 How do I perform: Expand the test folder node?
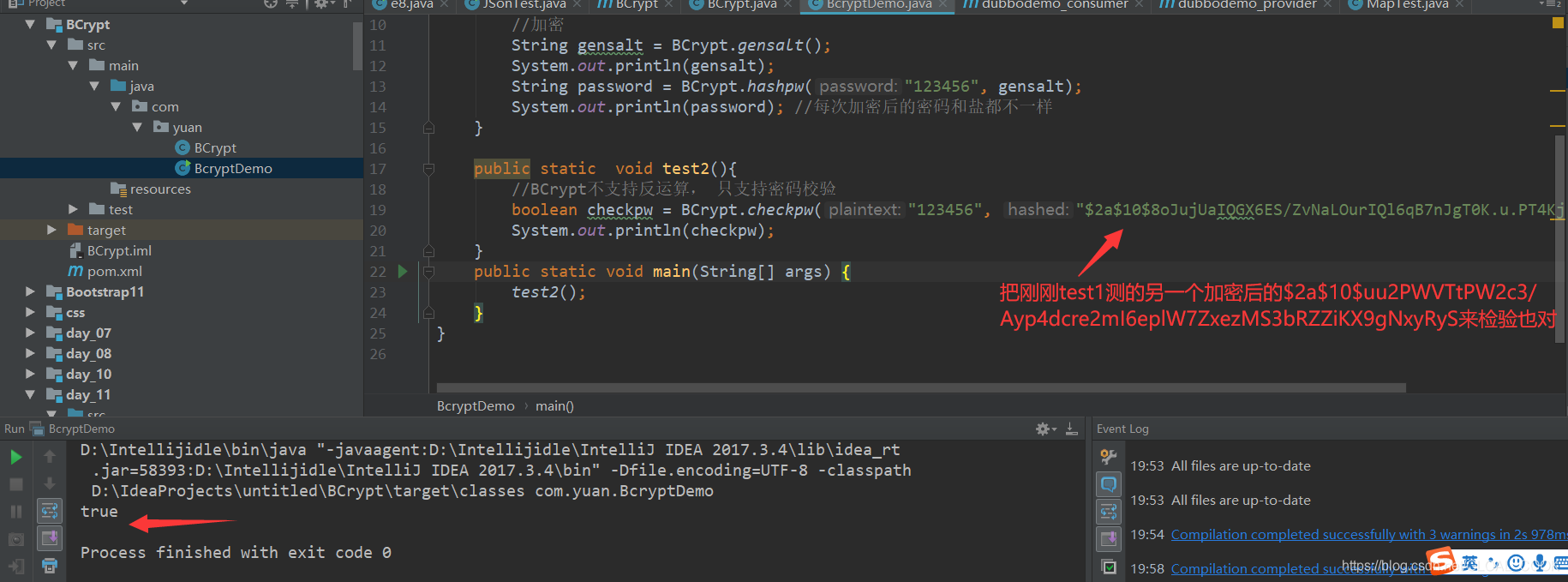pos(73,209)
